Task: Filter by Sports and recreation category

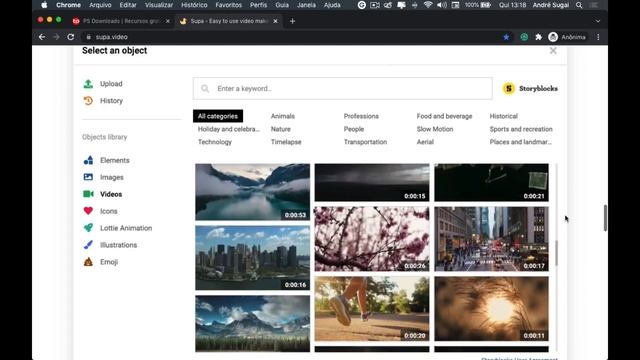Action: (521, 129)
